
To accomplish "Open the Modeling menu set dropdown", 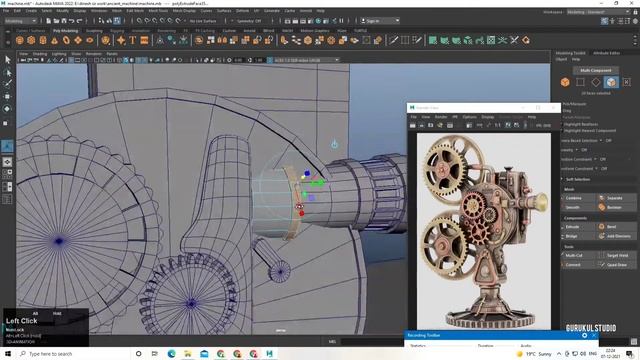I will [20, 21].
